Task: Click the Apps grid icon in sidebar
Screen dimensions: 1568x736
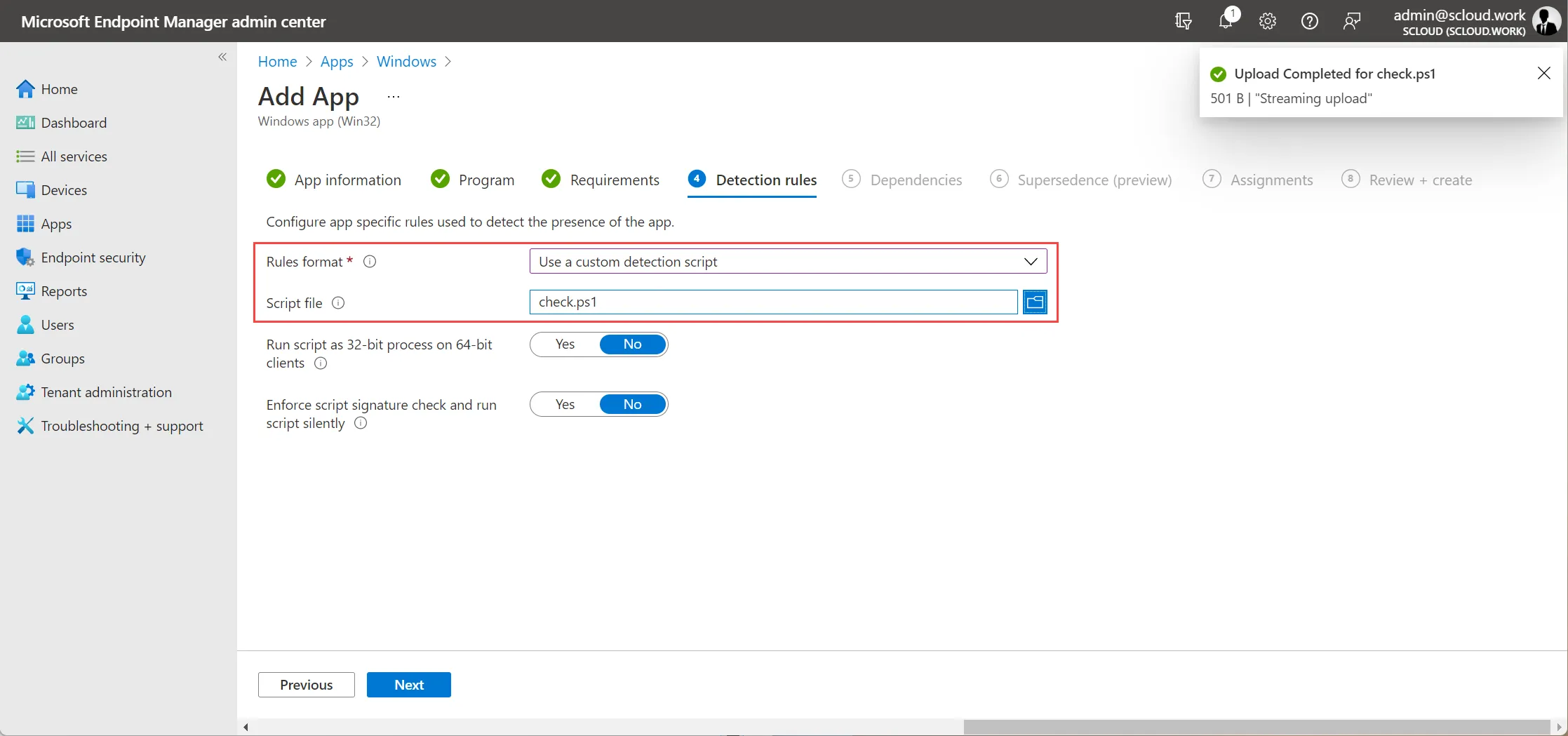Action: coord(25,224)
